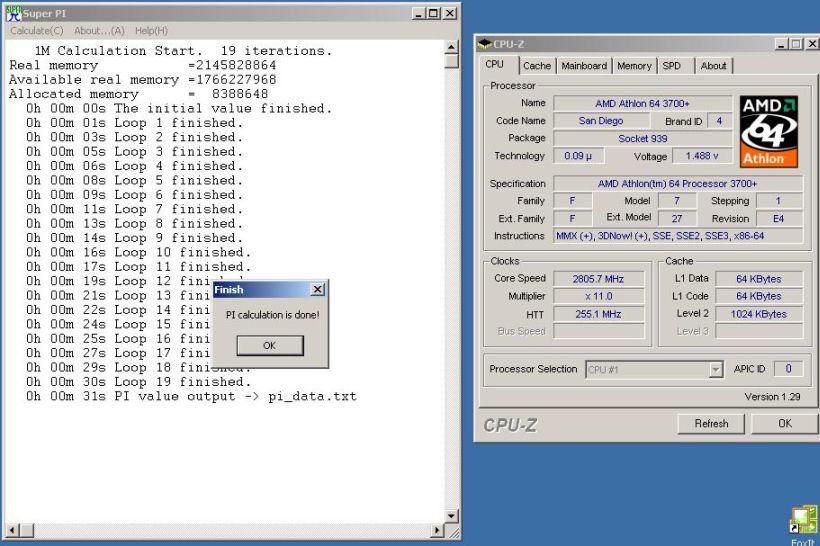This screenshot has height=546, width=820.
Task: Click OK in the Finish dialog
Action: 269,345
